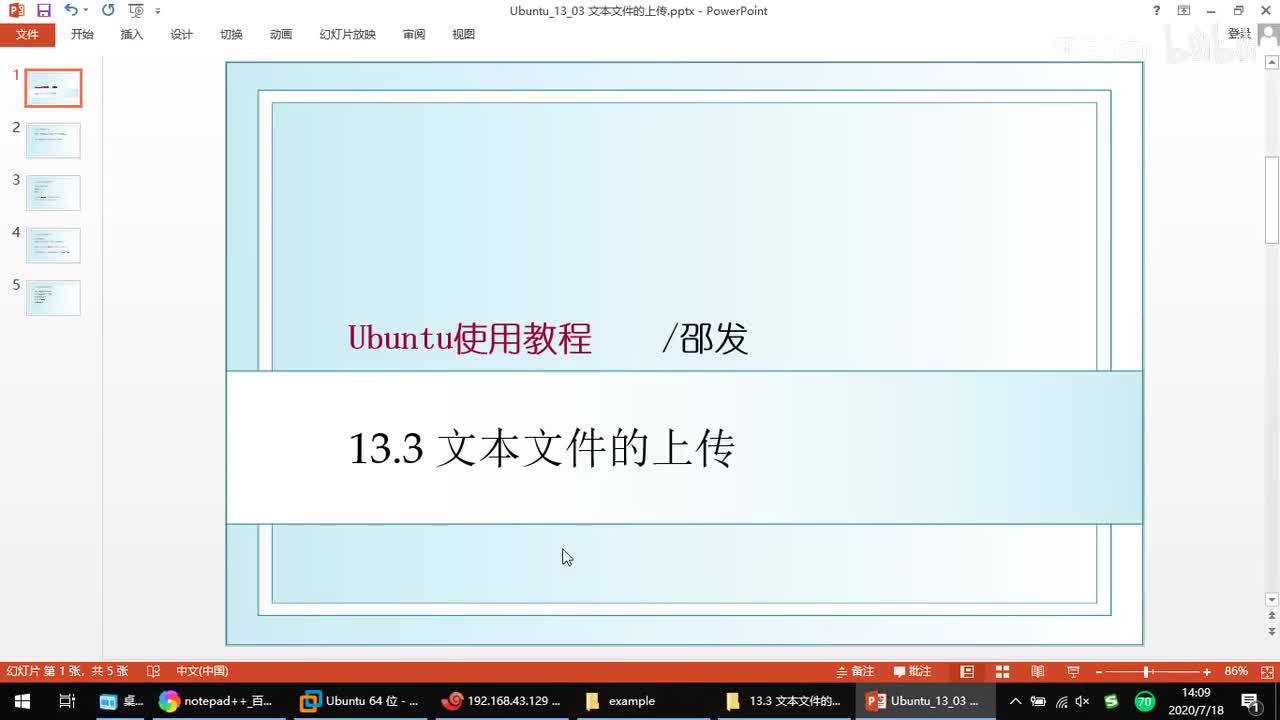
Task: Click the battery tray icon
Action: [1039, 701]
